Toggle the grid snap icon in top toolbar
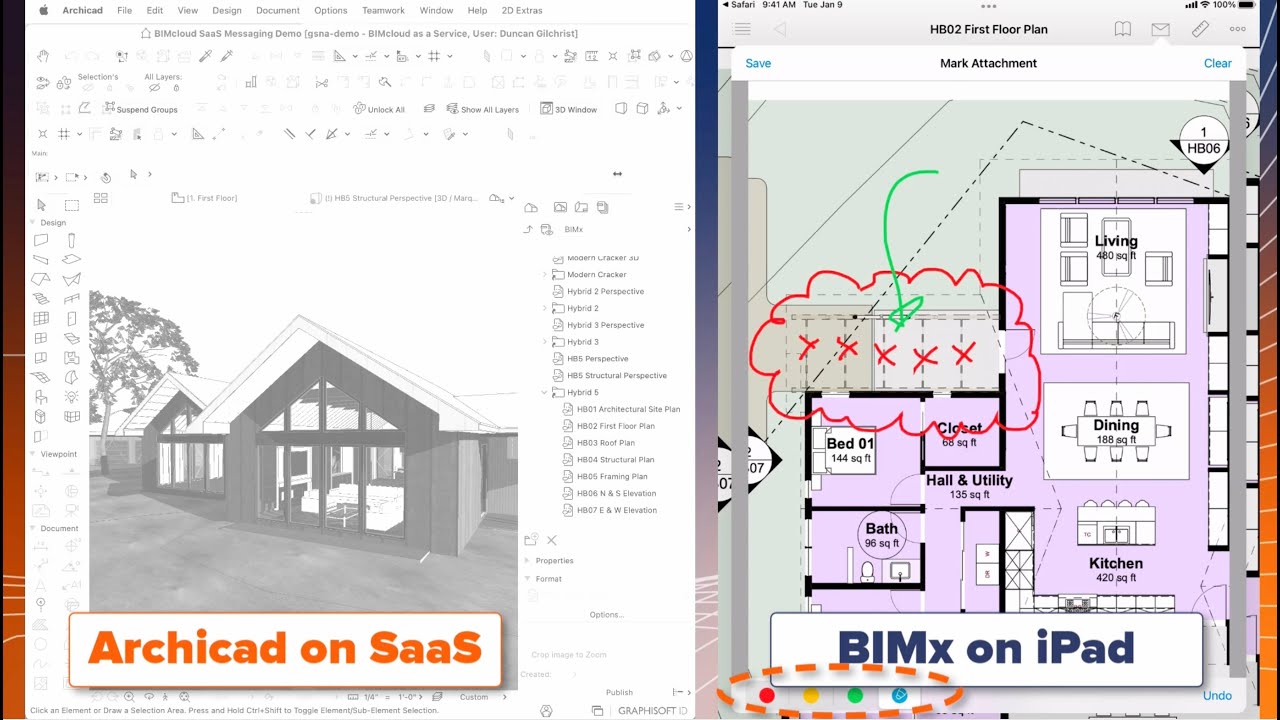This screenshot has width=1280, height=720. click(x=433, y=57)
